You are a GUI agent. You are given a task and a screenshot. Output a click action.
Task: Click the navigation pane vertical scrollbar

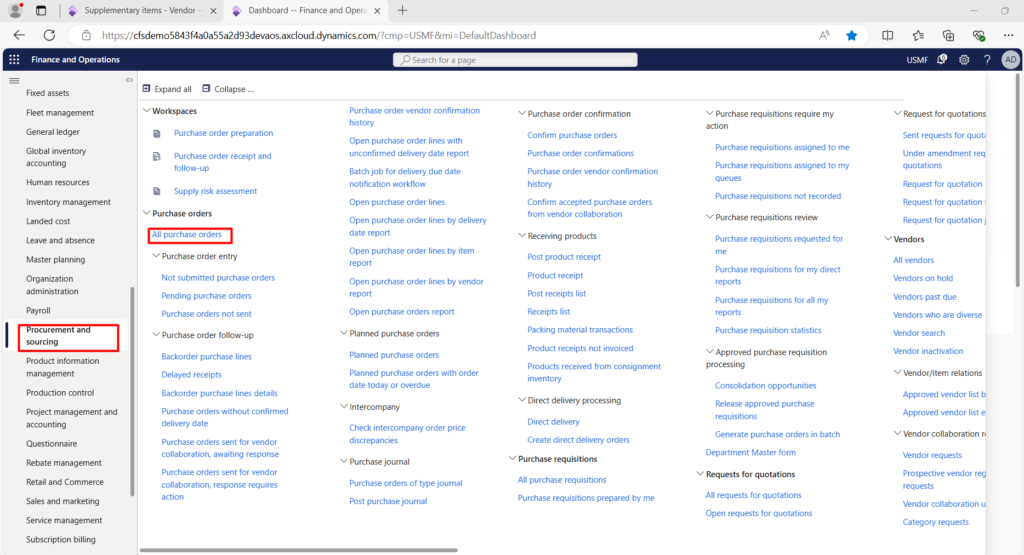pos(132,392)
